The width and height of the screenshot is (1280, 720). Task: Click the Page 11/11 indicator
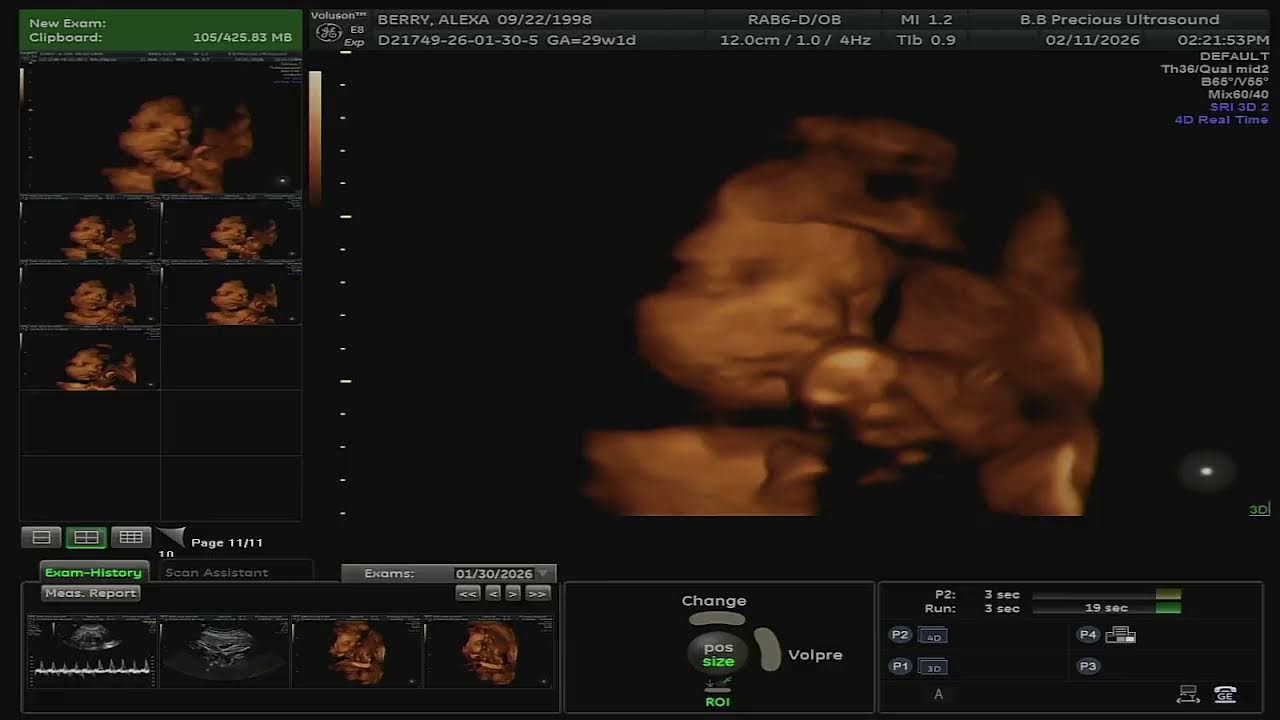click(x=227, y=543)
